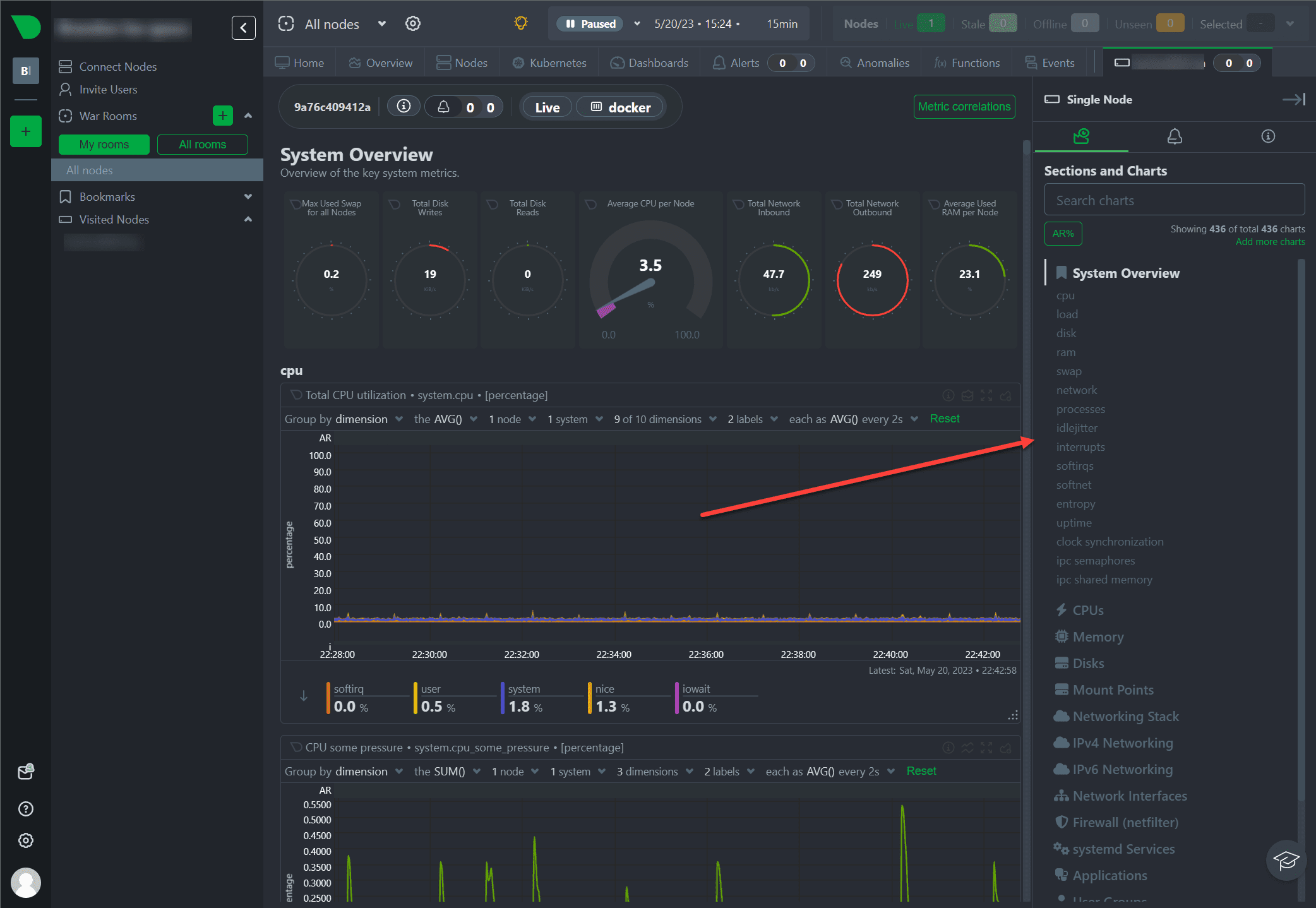The image size is (1316, 908).
Task: Open the info tab in Single Node panel
Action: pos(1267,136)
